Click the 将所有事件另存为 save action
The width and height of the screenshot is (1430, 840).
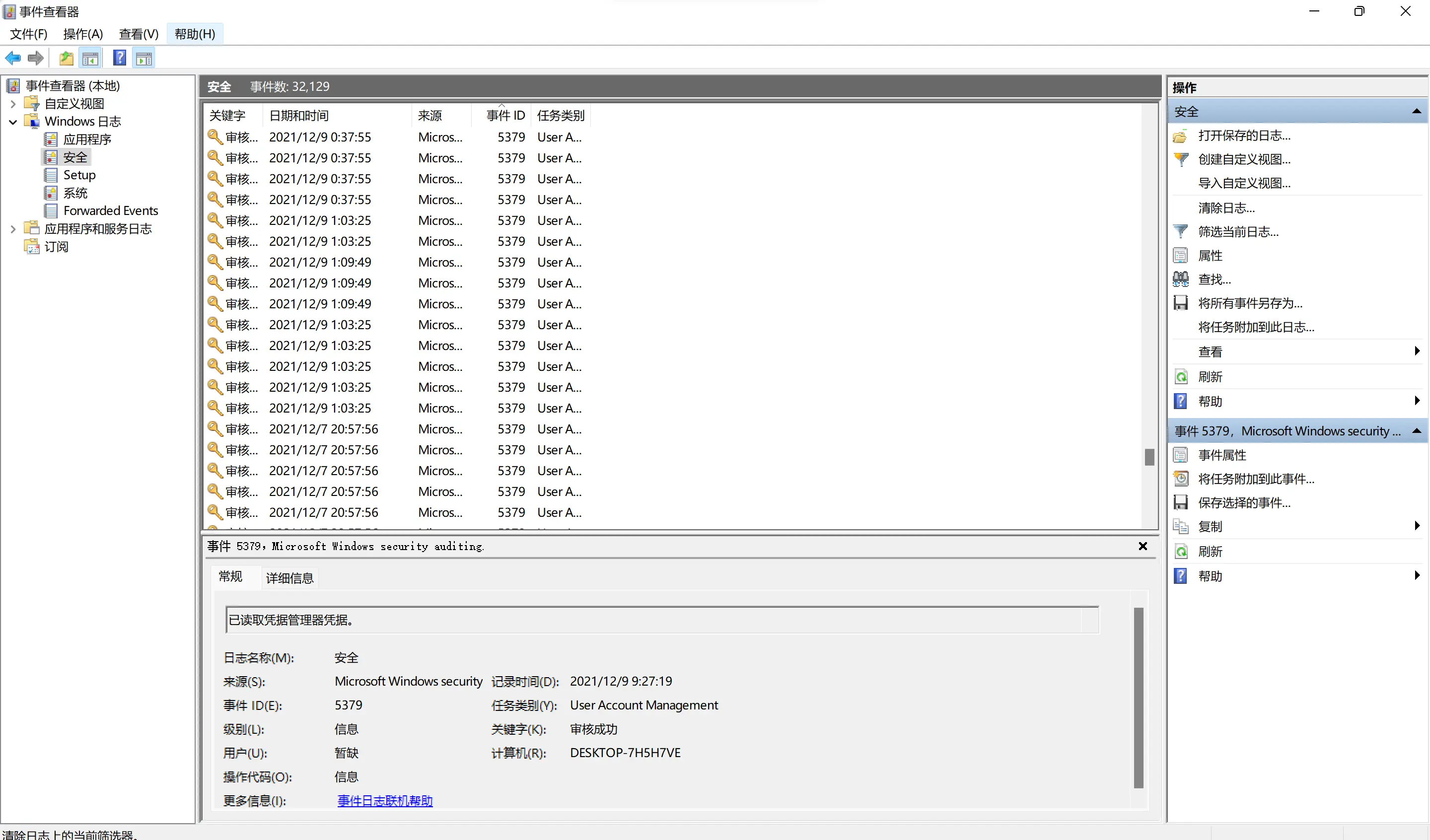1250,303
